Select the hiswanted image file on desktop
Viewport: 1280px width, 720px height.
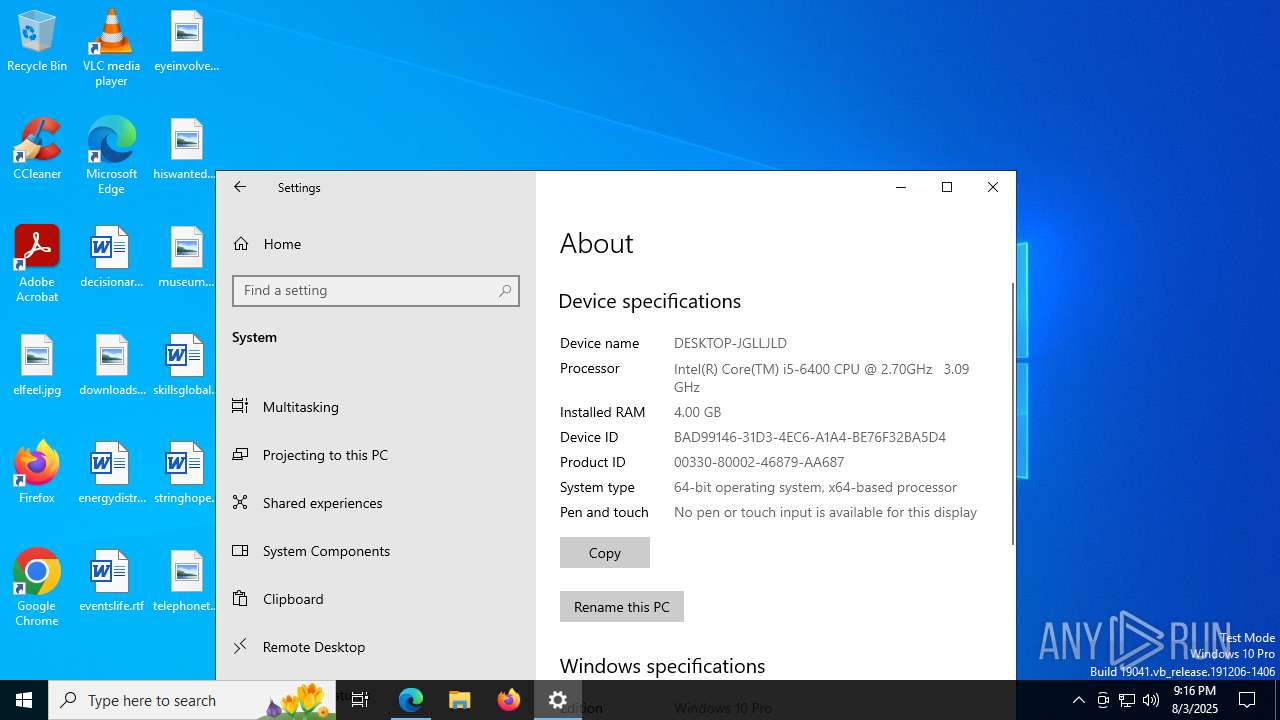(186, 149)
